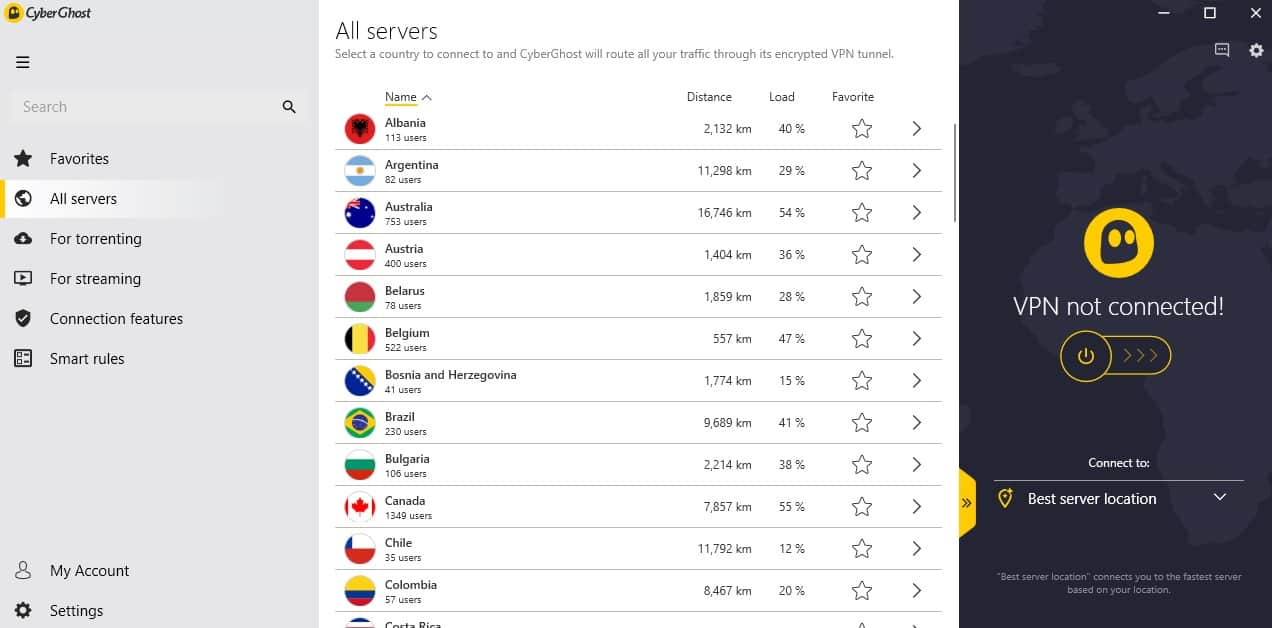
Task: Toggle the favorite star for Canada
Action: (x=862, y=507)
